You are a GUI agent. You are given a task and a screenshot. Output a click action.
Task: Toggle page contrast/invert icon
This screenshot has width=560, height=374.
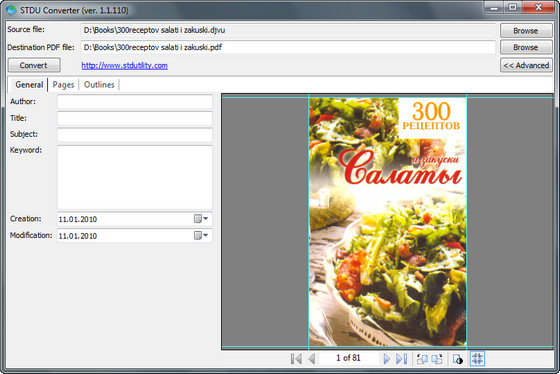pyautogui.click(x=458, y=358)
